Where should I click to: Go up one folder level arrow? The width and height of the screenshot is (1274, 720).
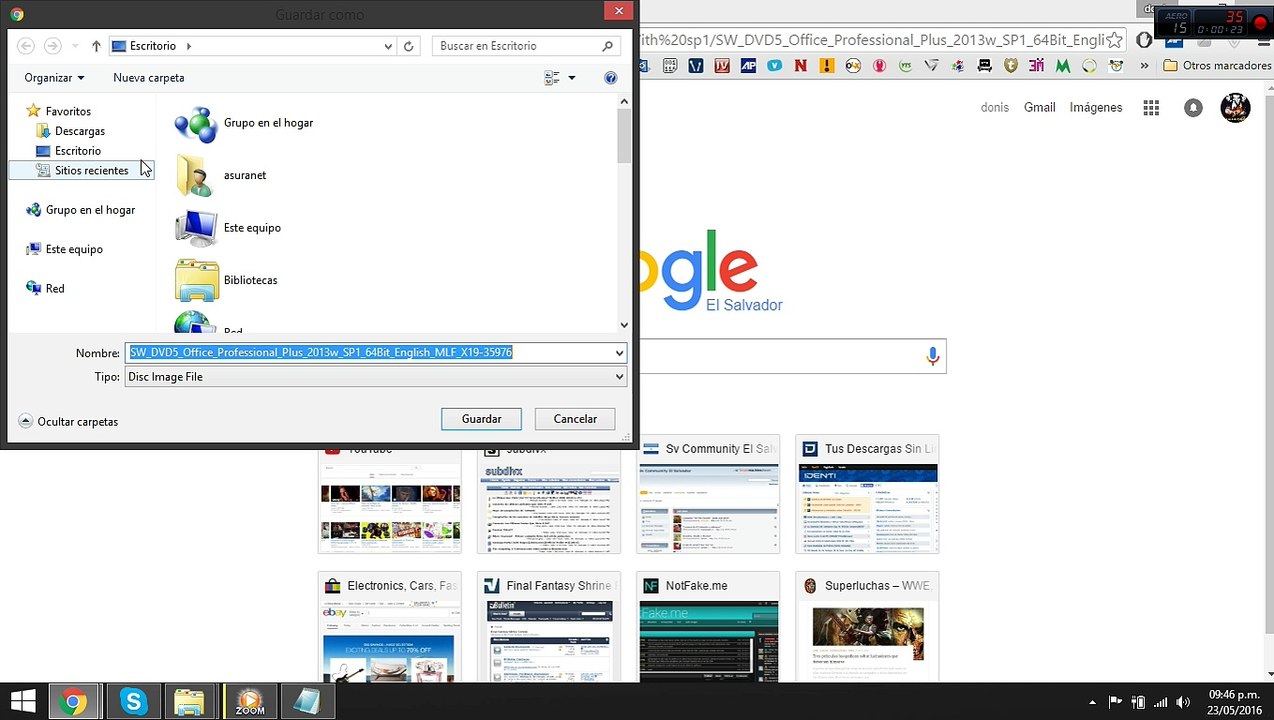[96, 46]
